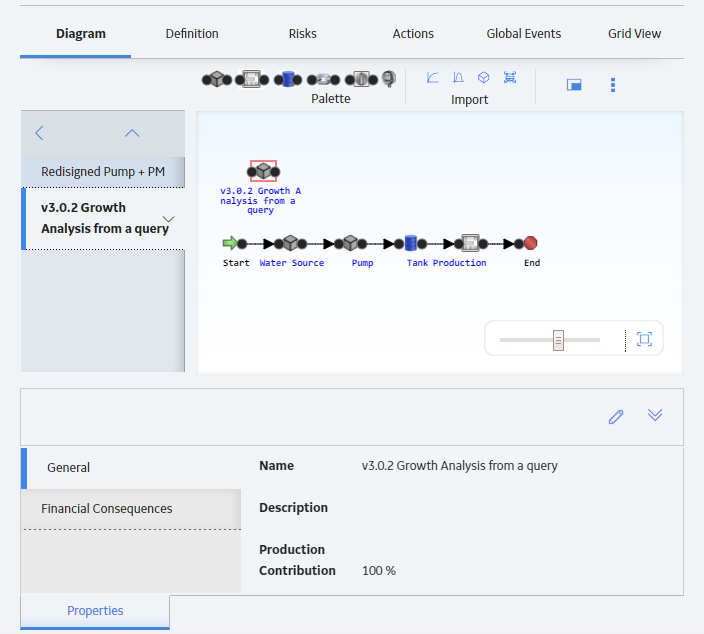Click the End label in diagram
The width and height of the screenshot is (704, 634).
532,263
